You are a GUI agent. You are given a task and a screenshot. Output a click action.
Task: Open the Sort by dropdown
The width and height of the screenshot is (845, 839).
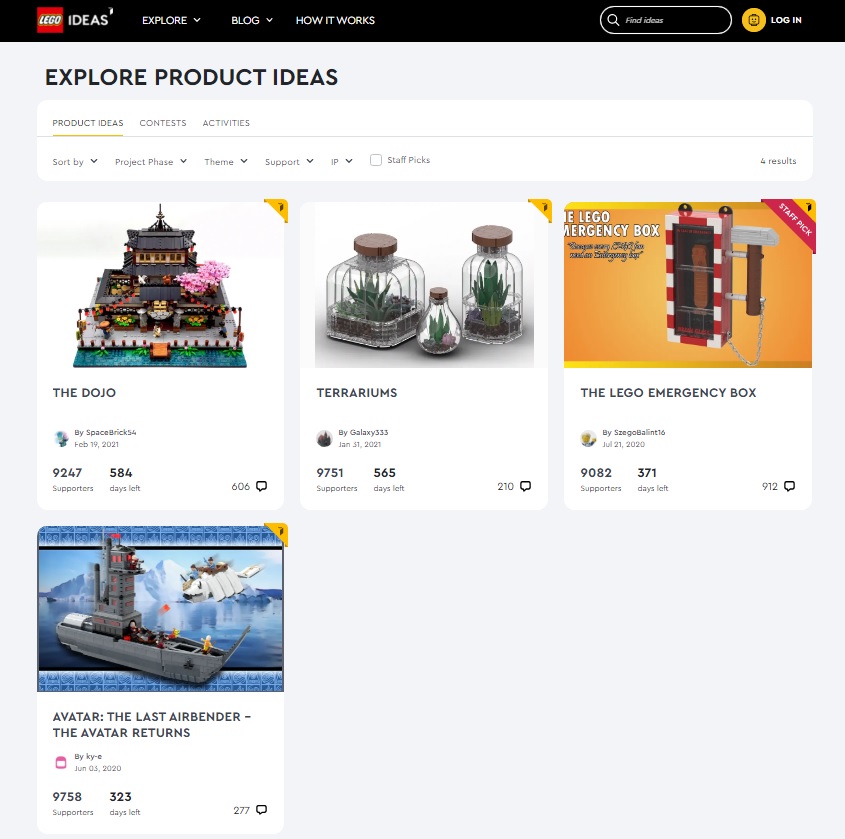pos(75,162)
